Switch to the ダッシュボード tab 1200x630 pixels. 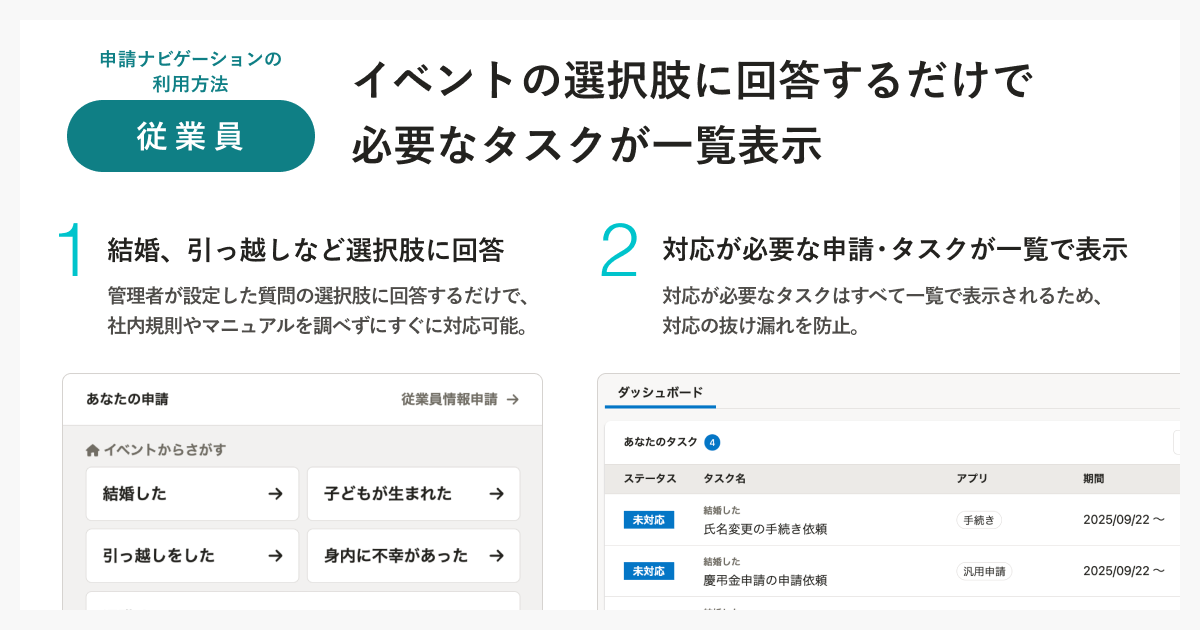(x=660, y=392)
